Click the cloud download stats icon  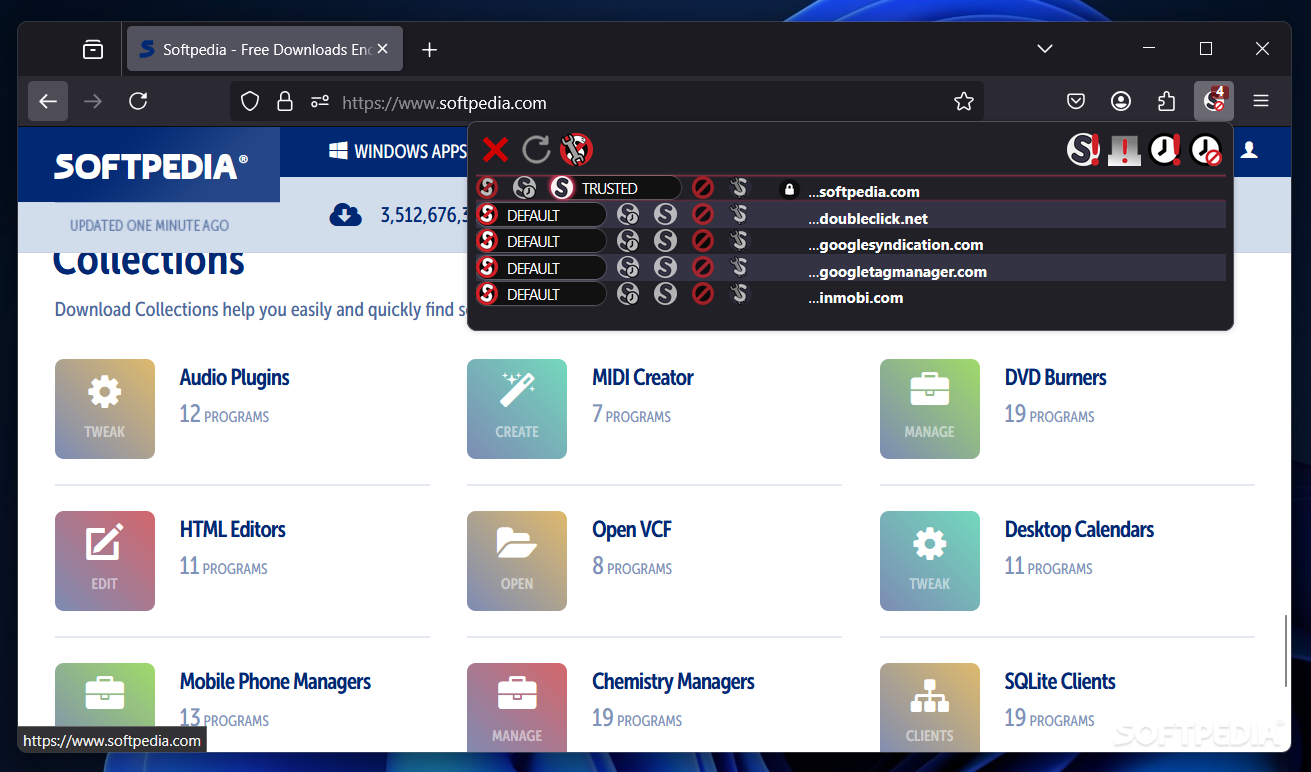click(x=346, y=214)
